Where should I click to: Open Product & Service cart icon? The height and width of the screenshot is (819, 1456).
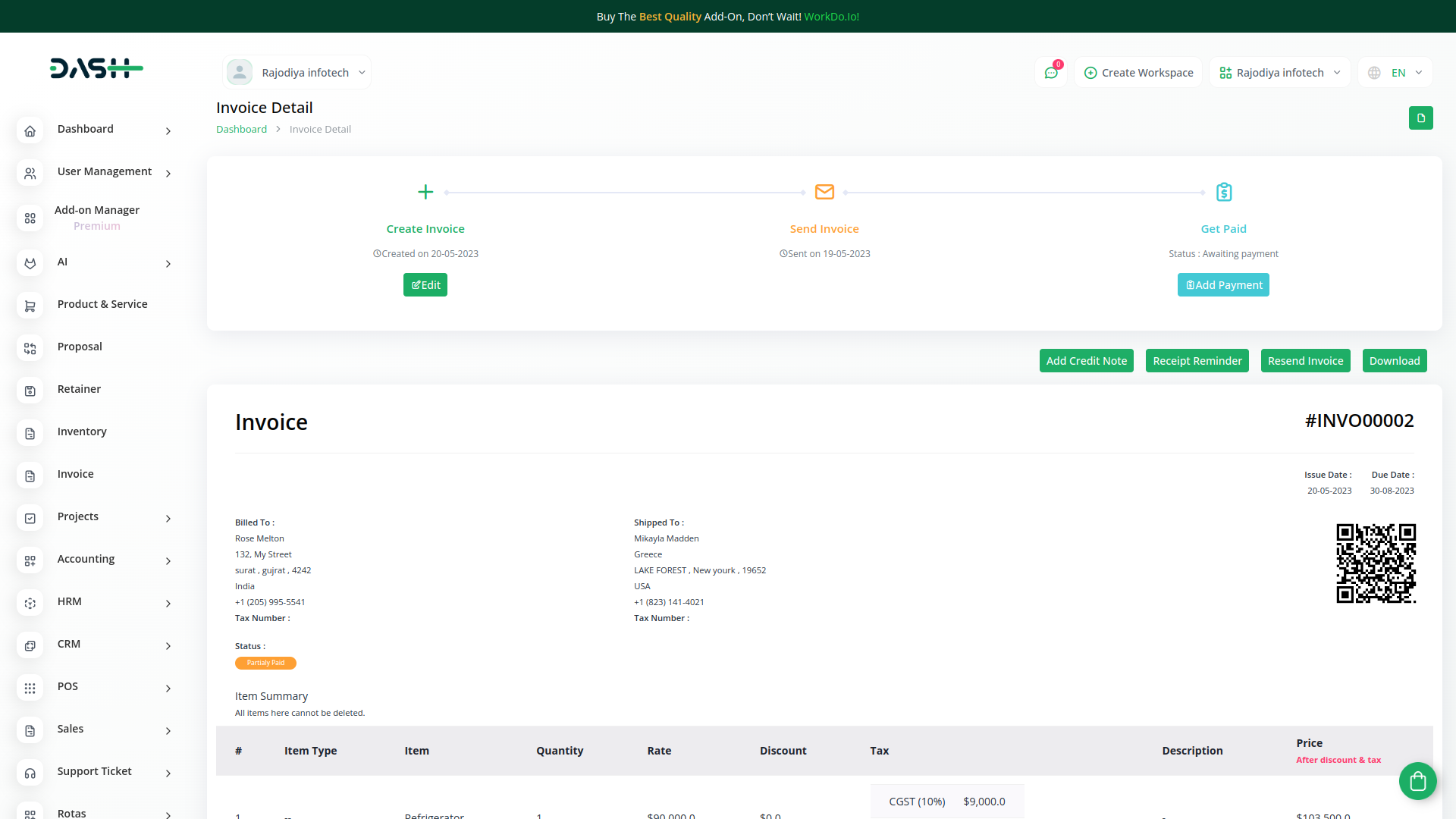tap(30, 306)
